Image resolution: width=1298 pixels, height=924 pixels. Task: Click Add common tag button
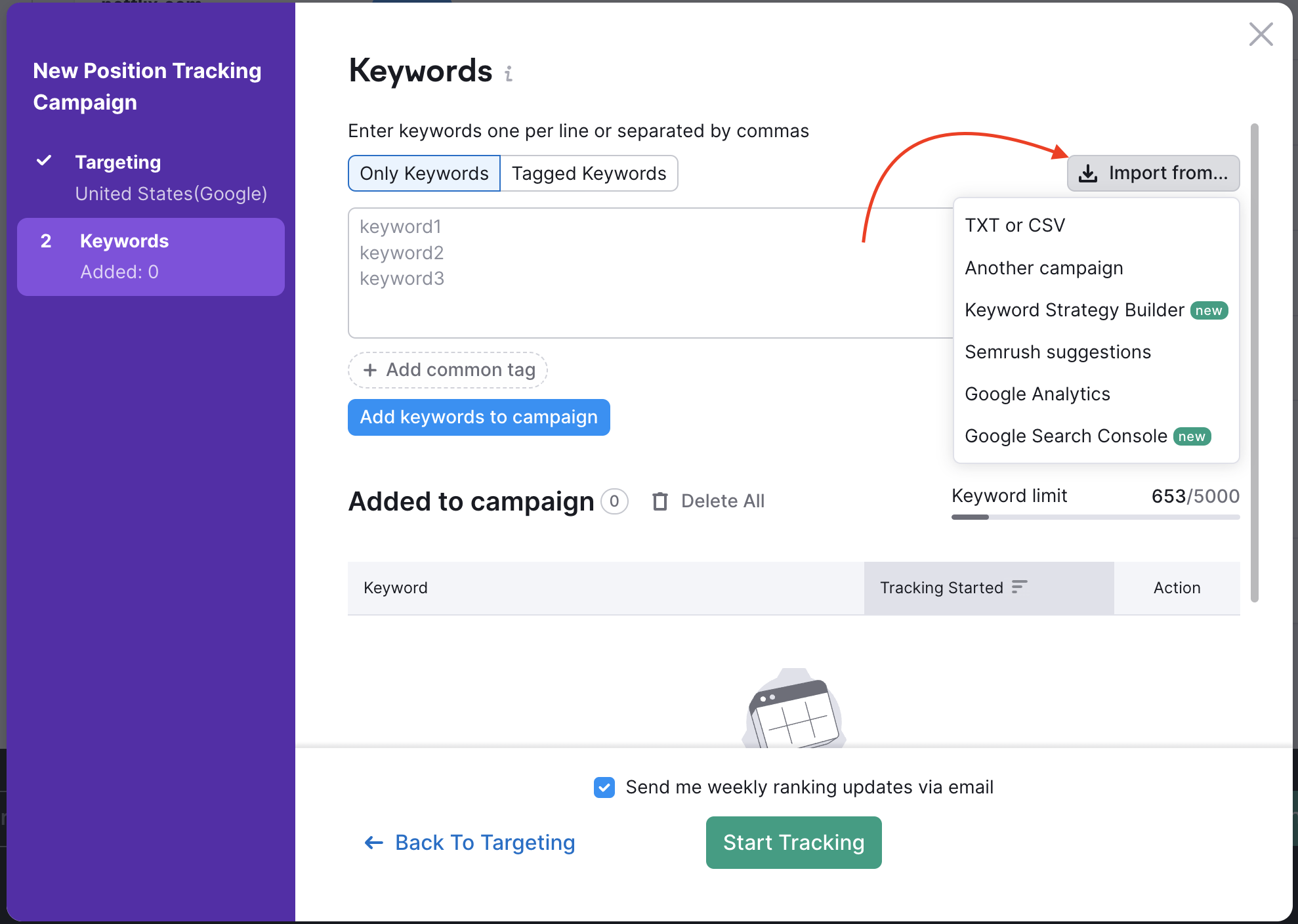tap(449, 370)
